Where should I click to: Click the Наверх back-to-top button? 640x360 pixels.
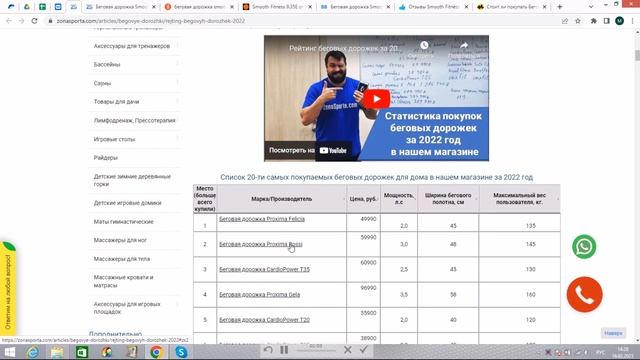pos(613,333)
